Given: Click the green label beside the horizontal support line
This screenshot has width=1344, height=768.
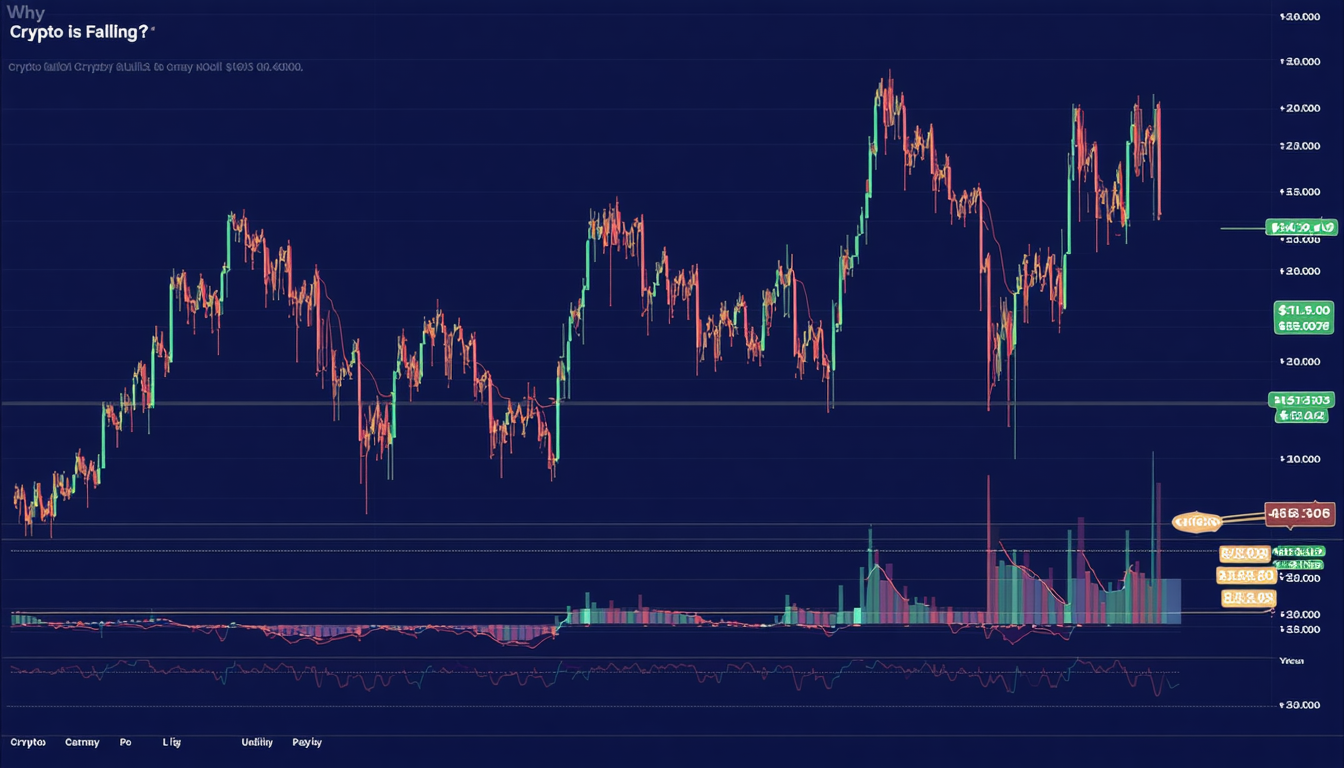Looking at the screenshot, I should pyautogui.click(x=1301, y=400).
